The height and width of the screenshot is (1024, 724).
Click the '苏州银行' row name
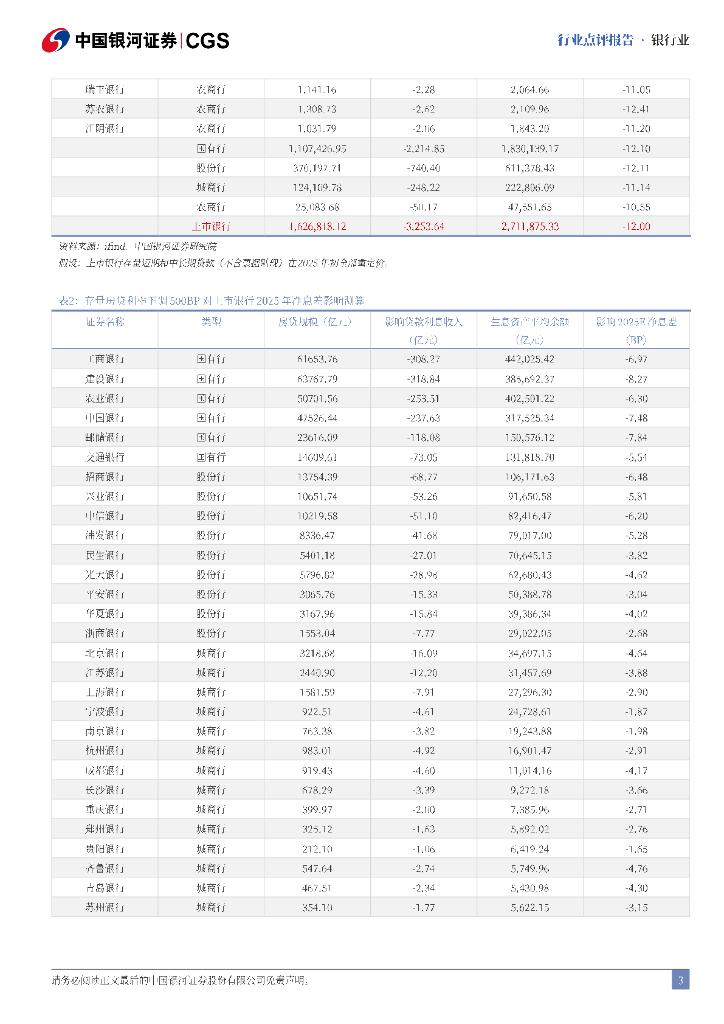104,908
